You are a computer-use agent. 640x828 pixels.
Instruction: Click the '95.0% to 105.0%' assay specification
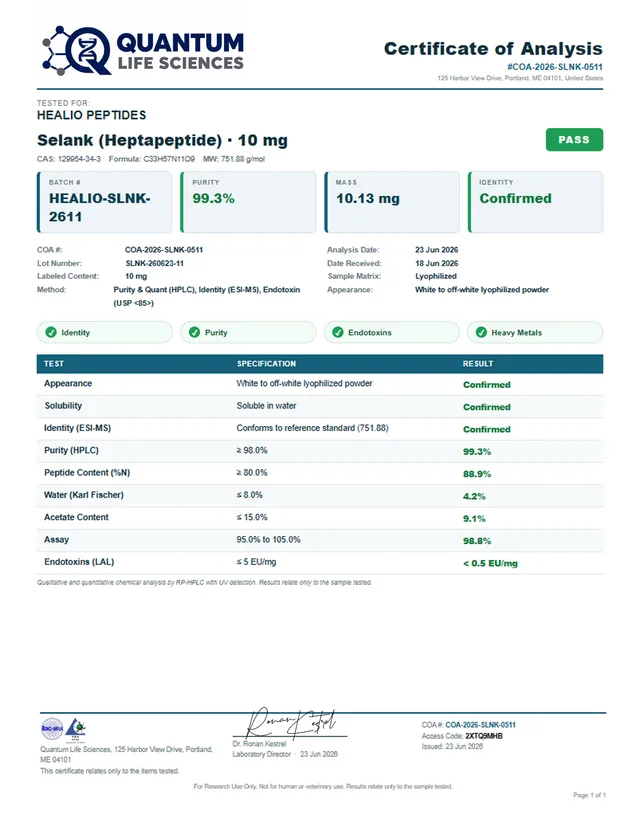click(x=268, y=540)
